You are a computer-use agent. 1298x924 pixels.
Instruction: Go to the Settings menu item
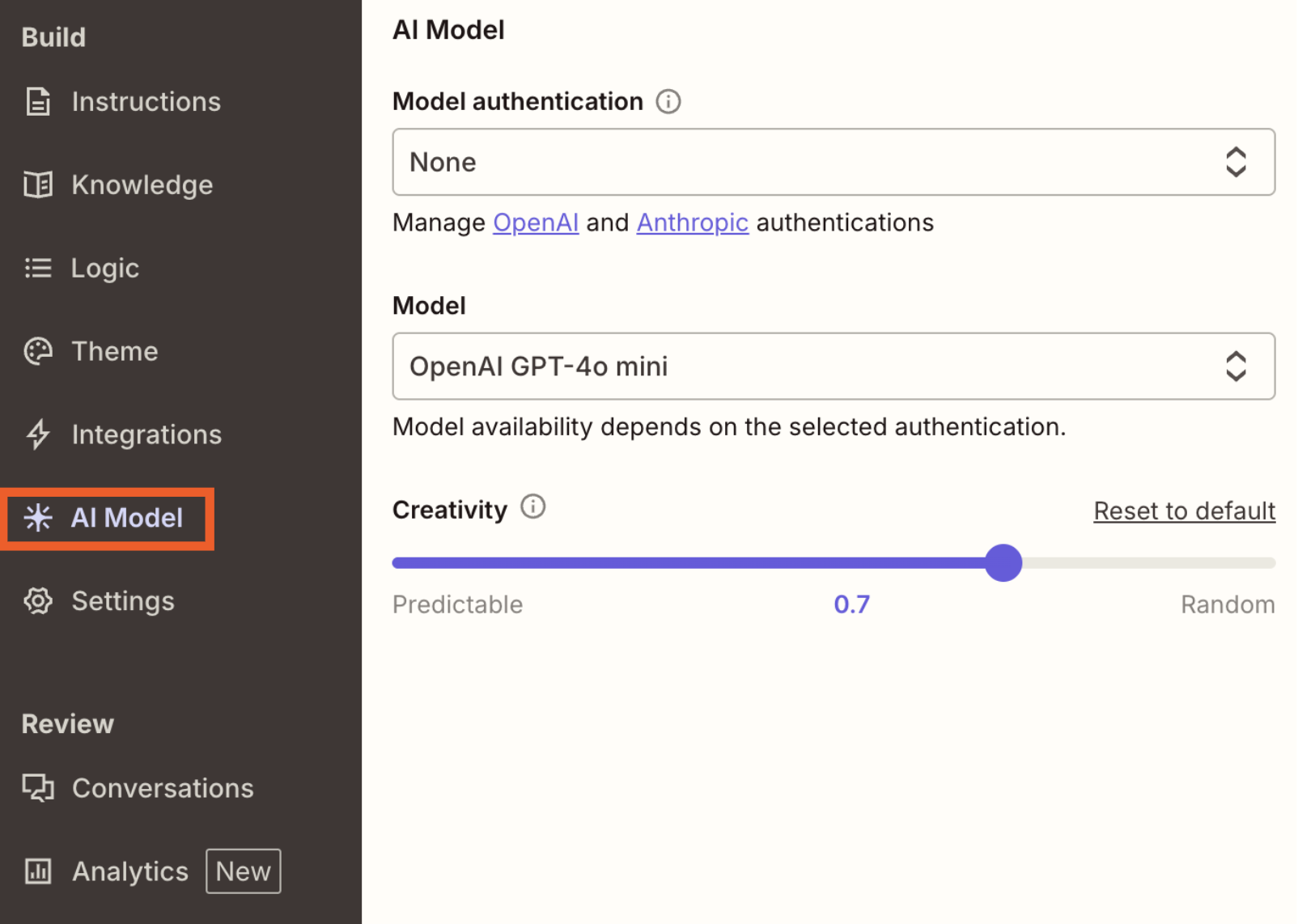[122, 601]
